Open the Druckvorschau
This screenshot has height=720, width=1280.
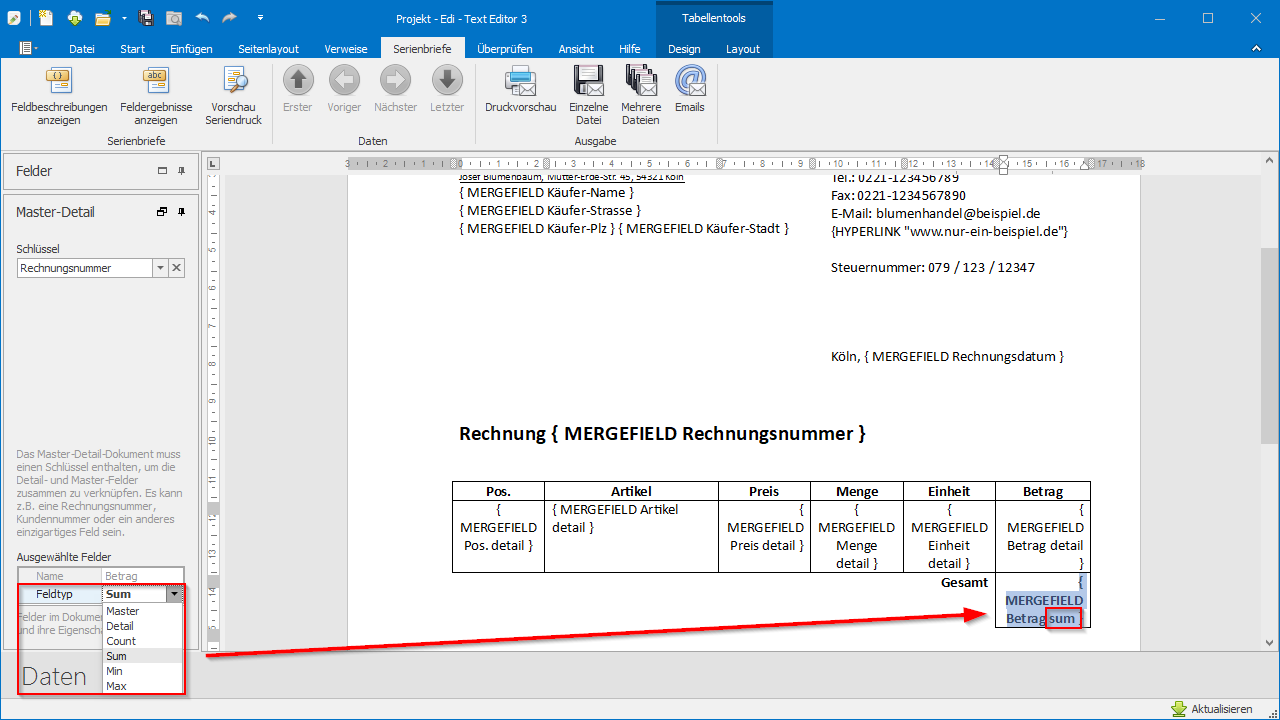tap(520, 81)
